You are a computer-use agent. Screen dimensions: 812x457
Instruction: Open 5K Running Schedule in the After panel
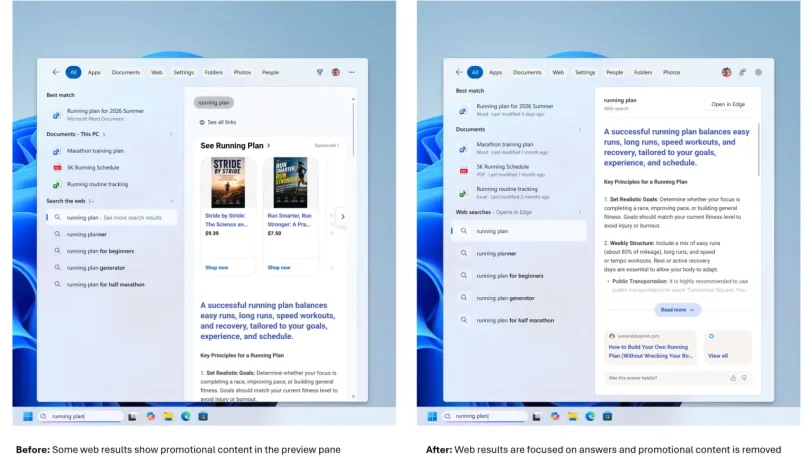pos(519,170)
